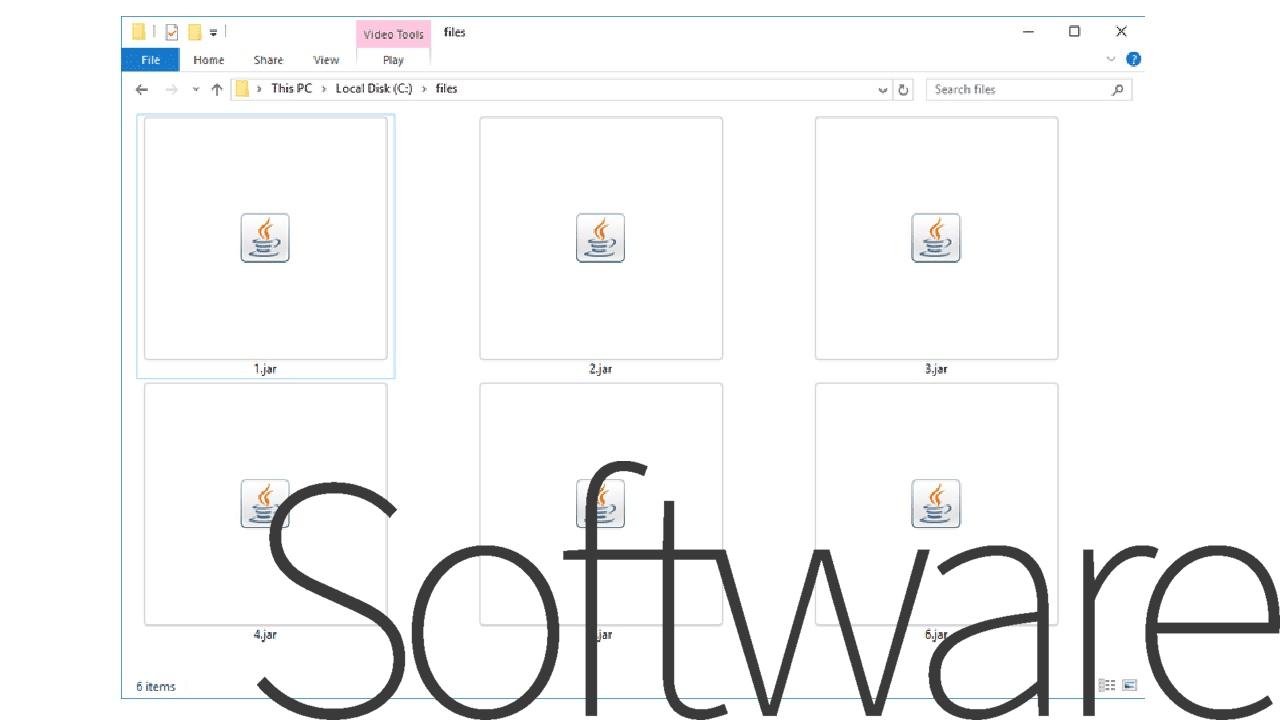Go up one folder level

[x=217, y=89]
